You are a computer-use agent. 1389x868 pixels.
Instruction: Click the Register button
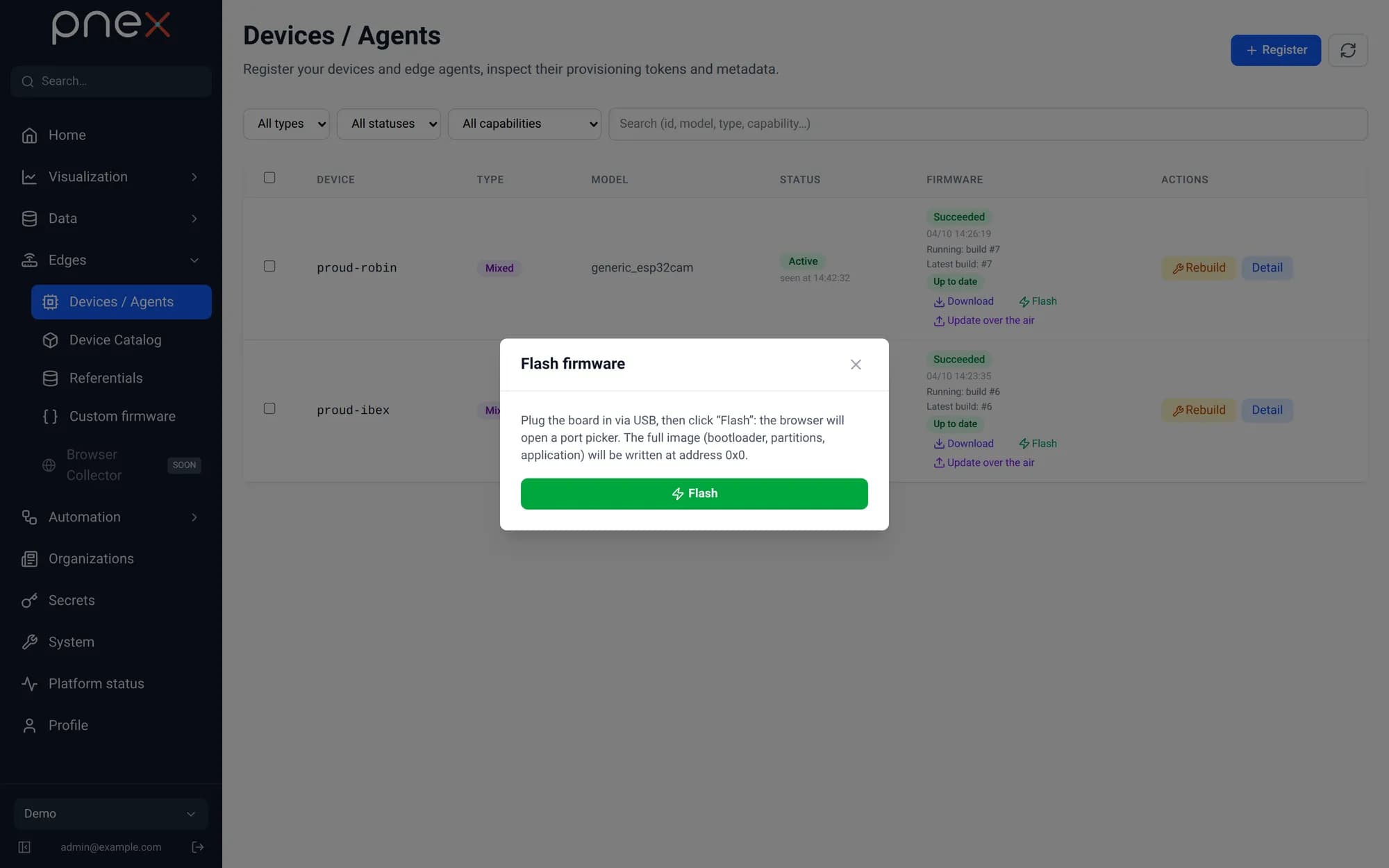point(1275,50)
